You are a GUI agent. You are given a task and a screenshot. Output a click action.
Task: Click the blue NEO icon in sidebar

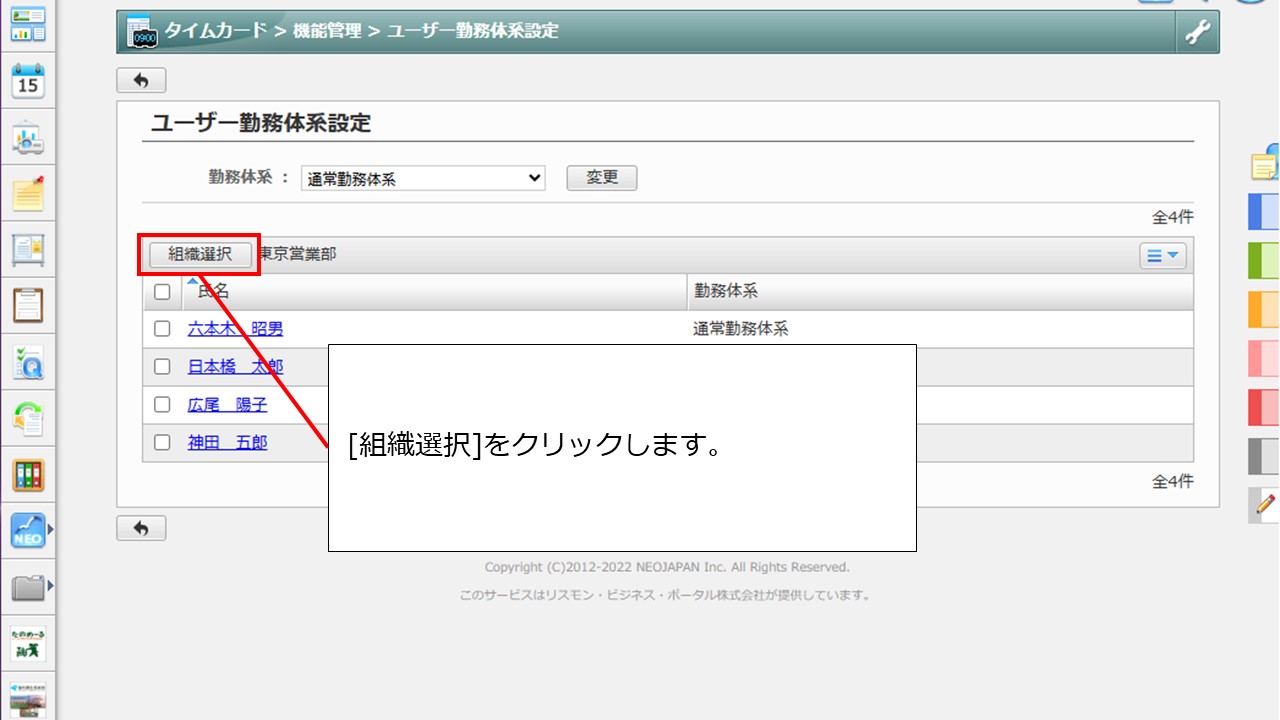(28, 530)
